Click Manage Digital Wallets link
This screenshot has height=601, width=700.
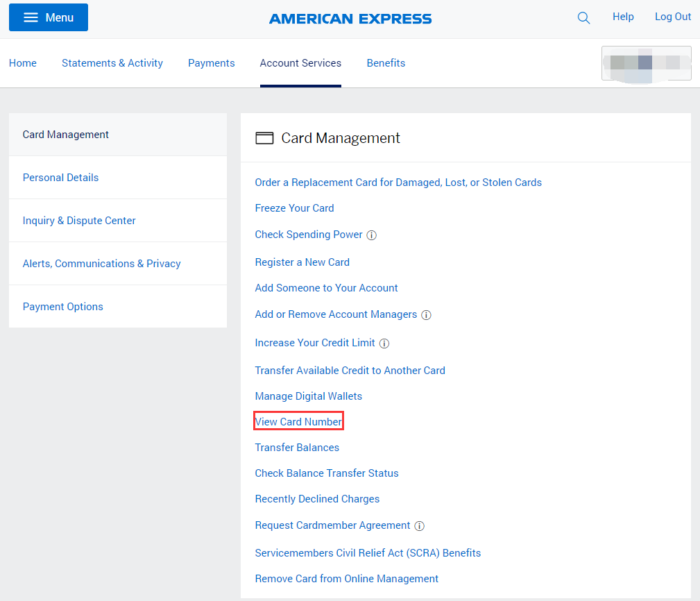tap(308, 396)
